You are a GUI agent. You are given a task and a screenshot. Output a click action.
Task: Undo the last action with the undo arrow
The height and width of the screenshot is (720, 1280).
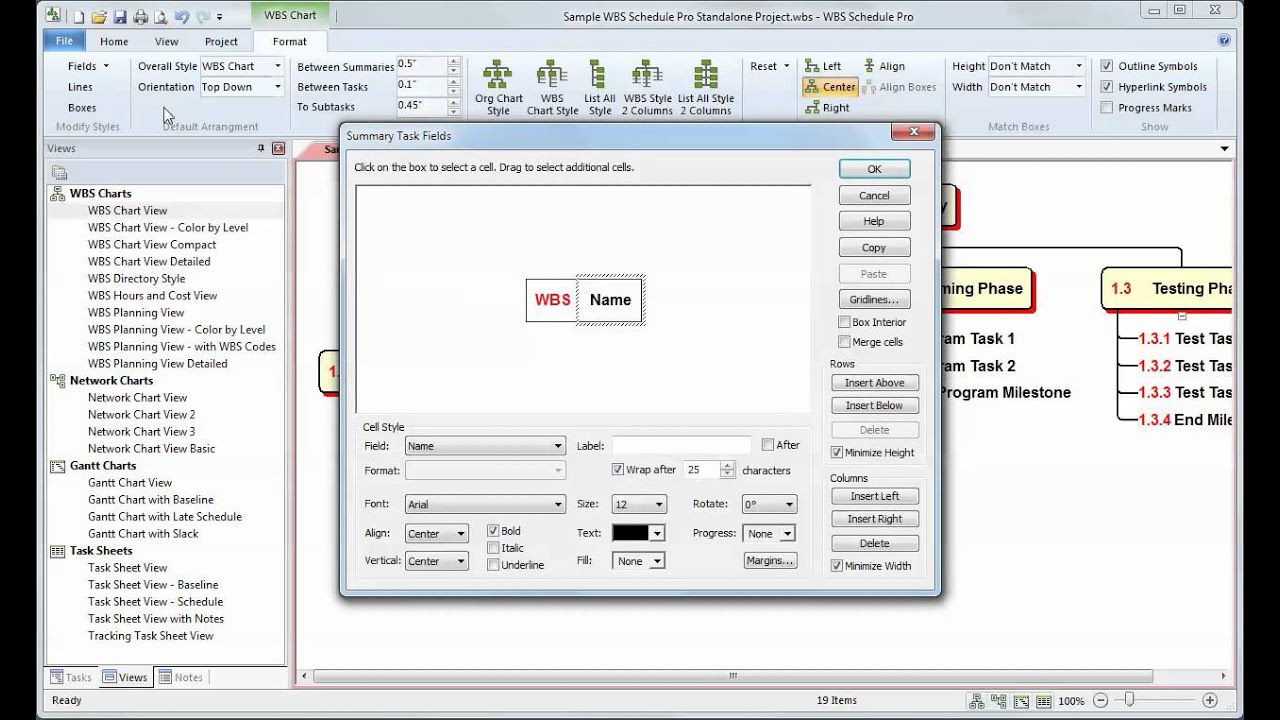[x=181, y=17]
